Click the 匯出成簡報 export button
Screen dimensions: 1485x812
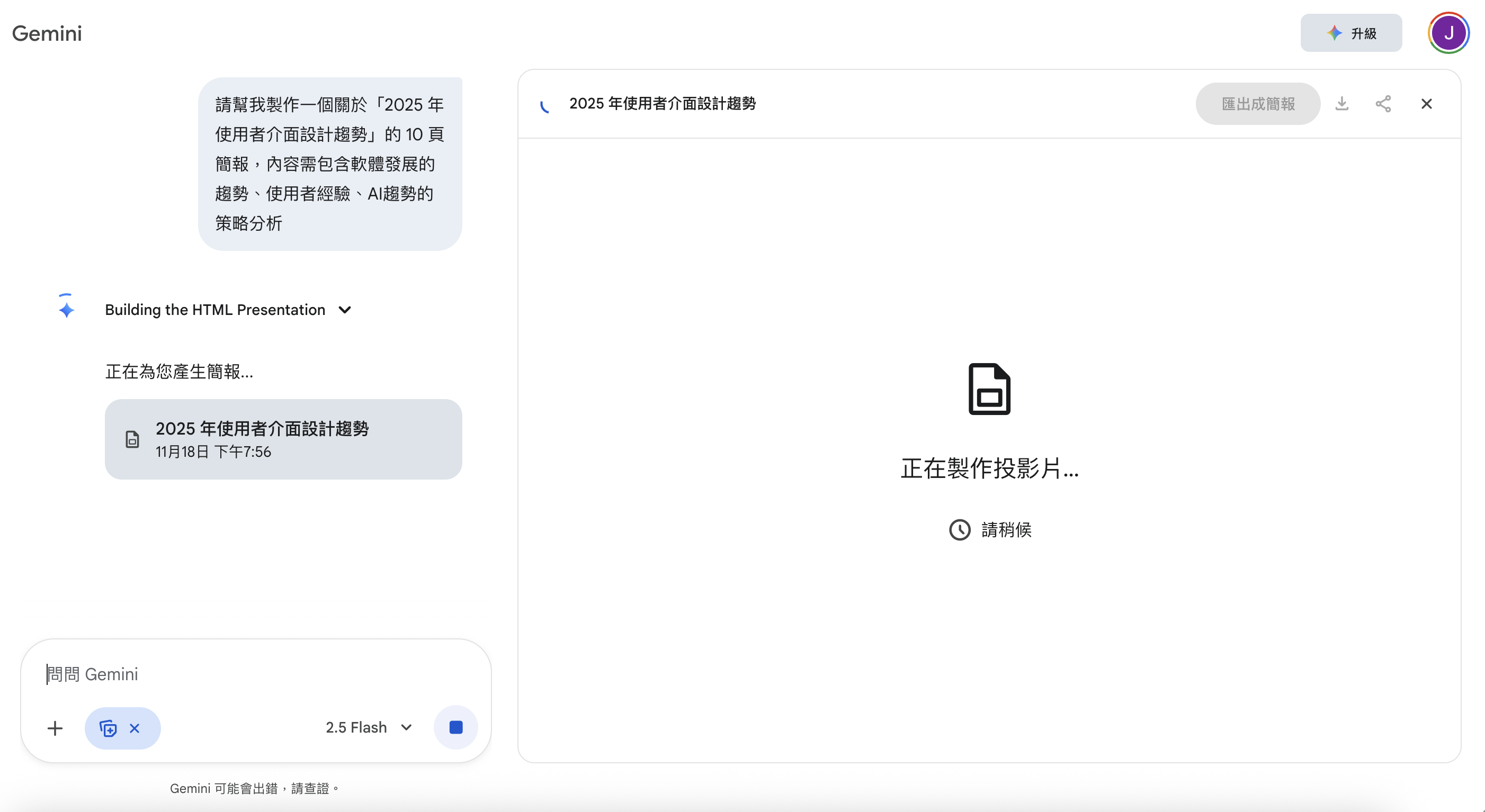coord(1258,104)
